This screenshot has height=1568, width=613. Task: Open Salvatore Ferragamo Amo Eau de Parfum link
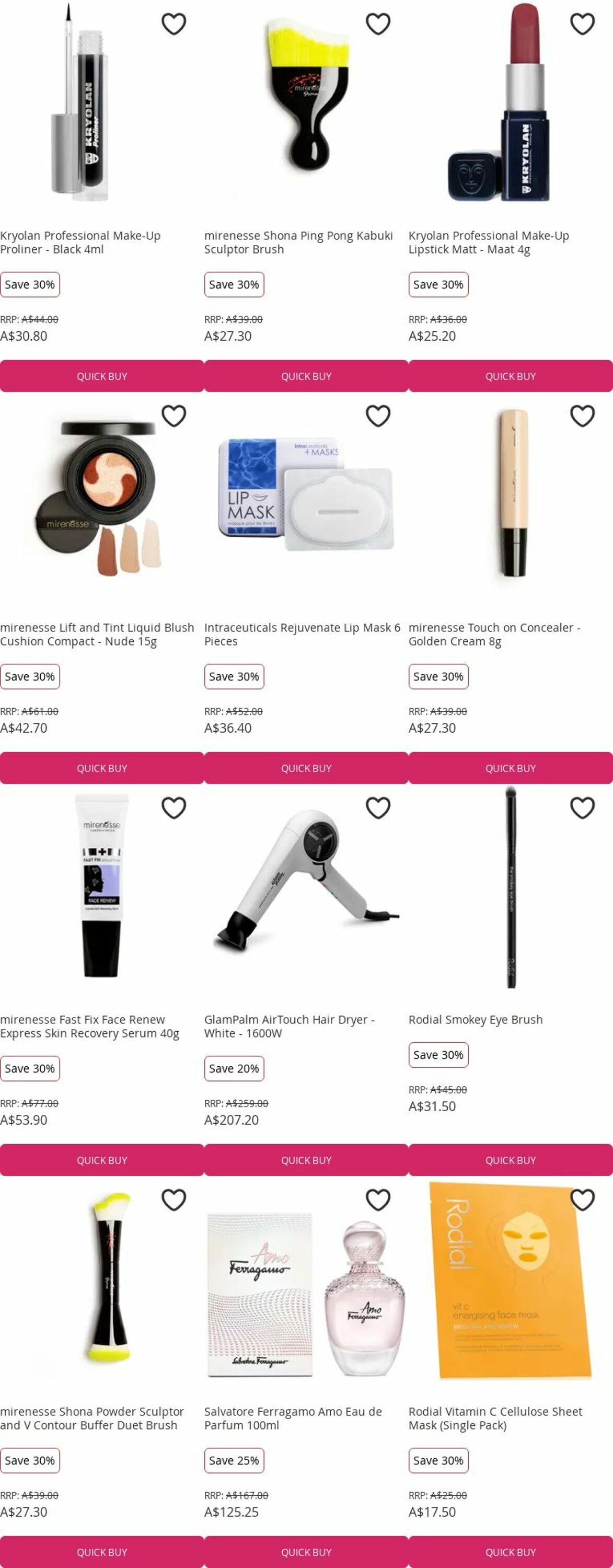pos(293,1419)
